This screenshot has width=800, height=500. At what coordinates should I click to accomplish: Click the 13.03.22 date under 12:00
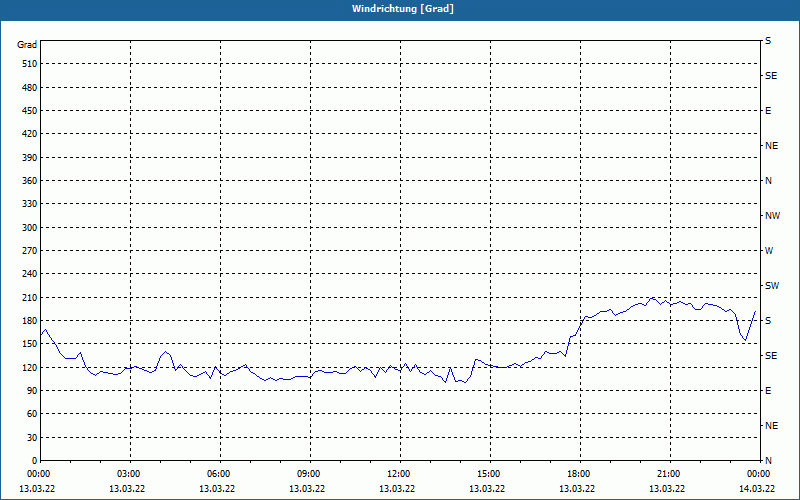[x=397, y=489]
